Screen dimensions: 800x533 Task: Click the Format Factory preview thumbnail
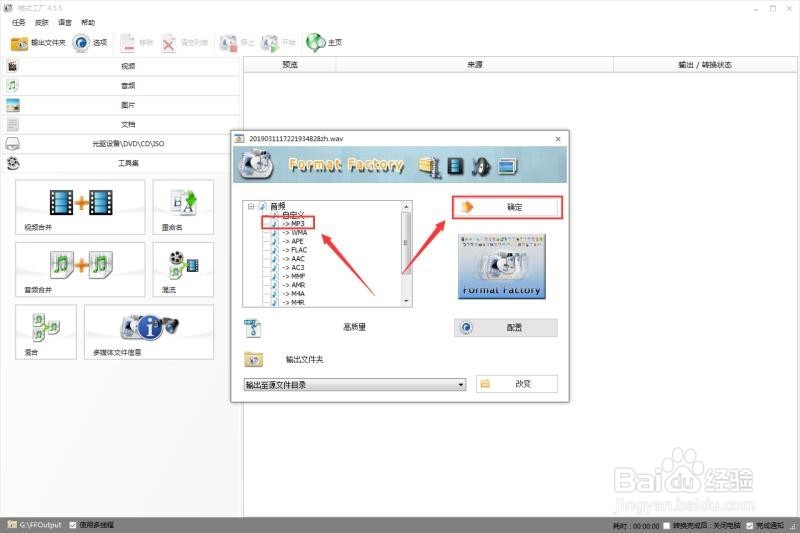point(502,266)
